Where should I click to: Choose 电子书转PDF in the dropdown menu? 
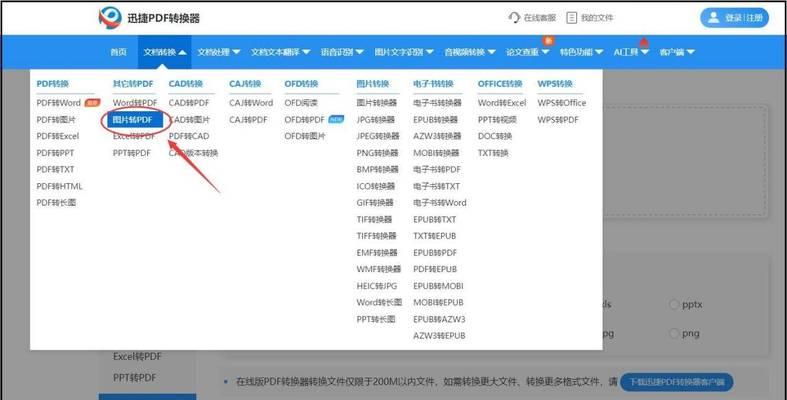[437, 169]
